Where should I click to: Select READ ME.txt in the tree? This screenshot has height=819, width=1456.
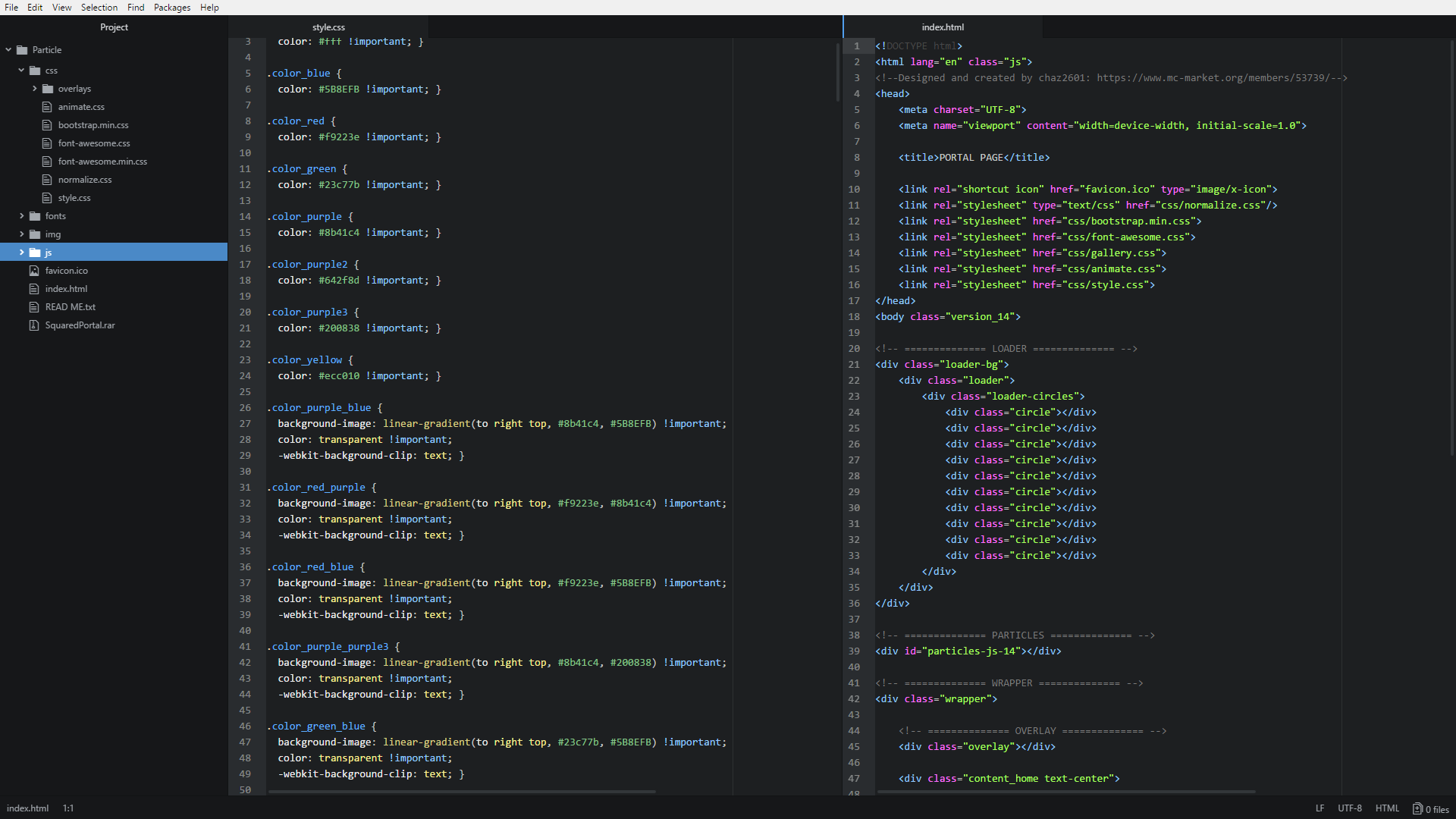coord(71,307)
